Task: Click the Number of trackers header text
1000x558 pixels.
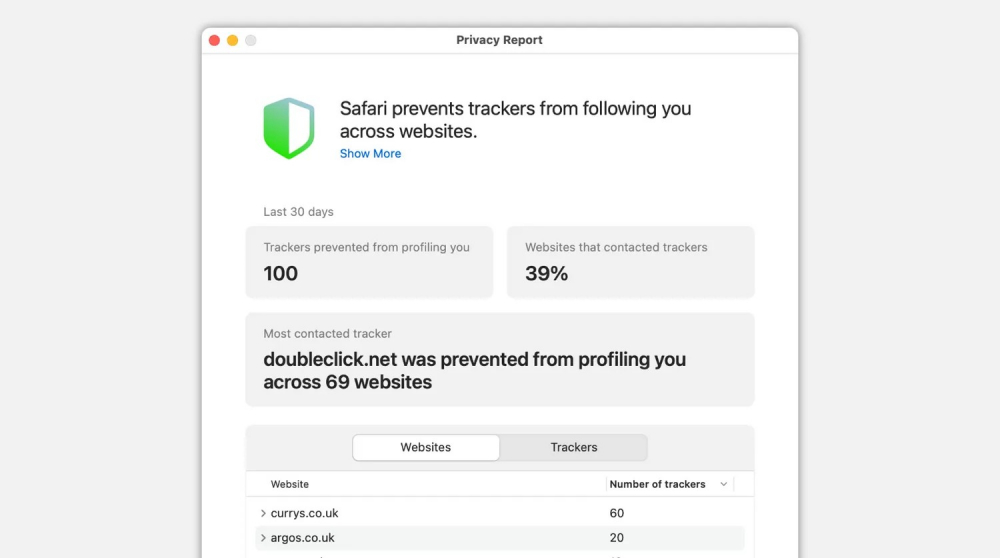Action: pos(657,484)
